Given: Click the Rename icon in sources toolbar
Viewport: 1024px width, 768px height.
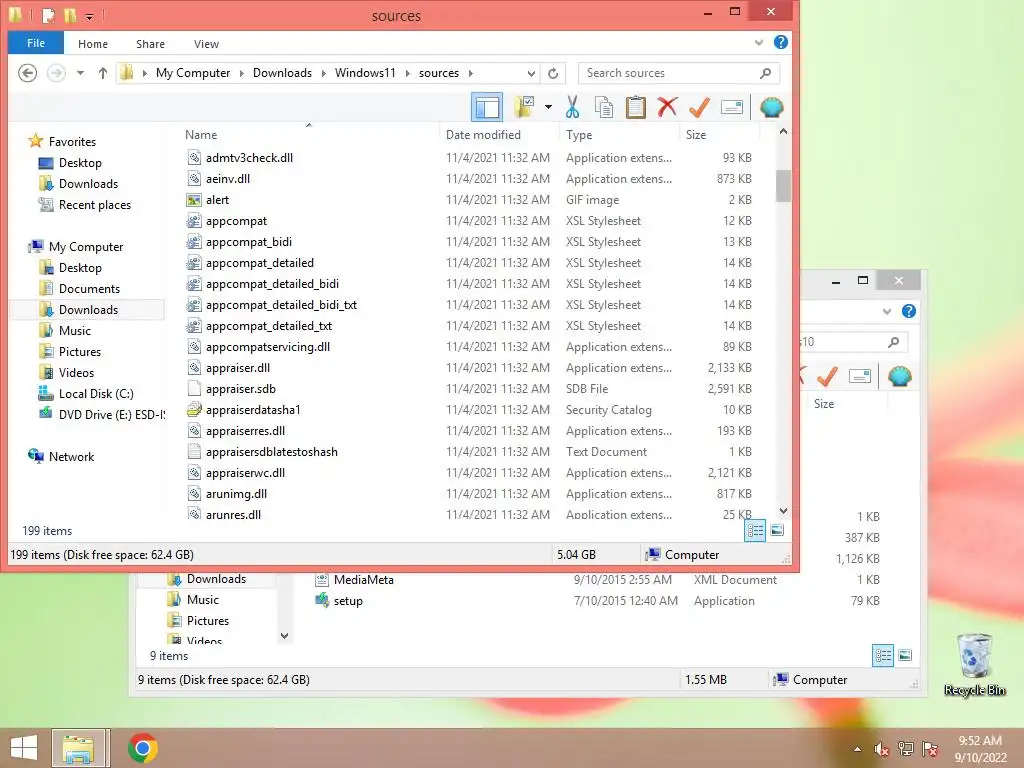Looking at the screenshot, I should tap(731, 107).
